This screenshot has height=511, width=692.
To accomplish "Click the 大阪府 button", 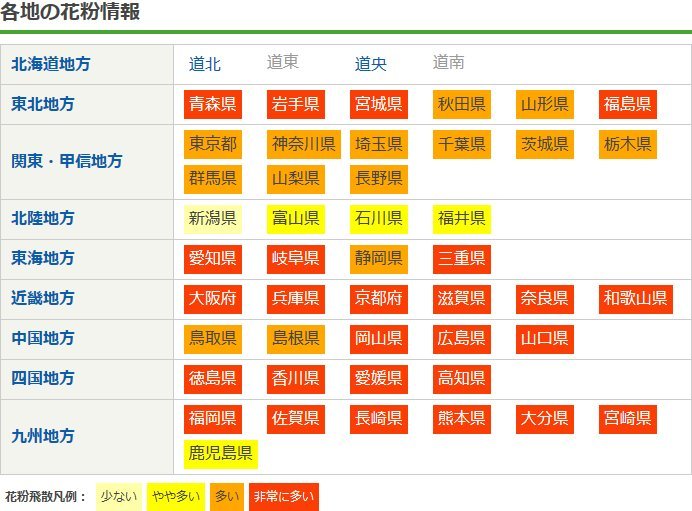I will click(x=212, y=298).
